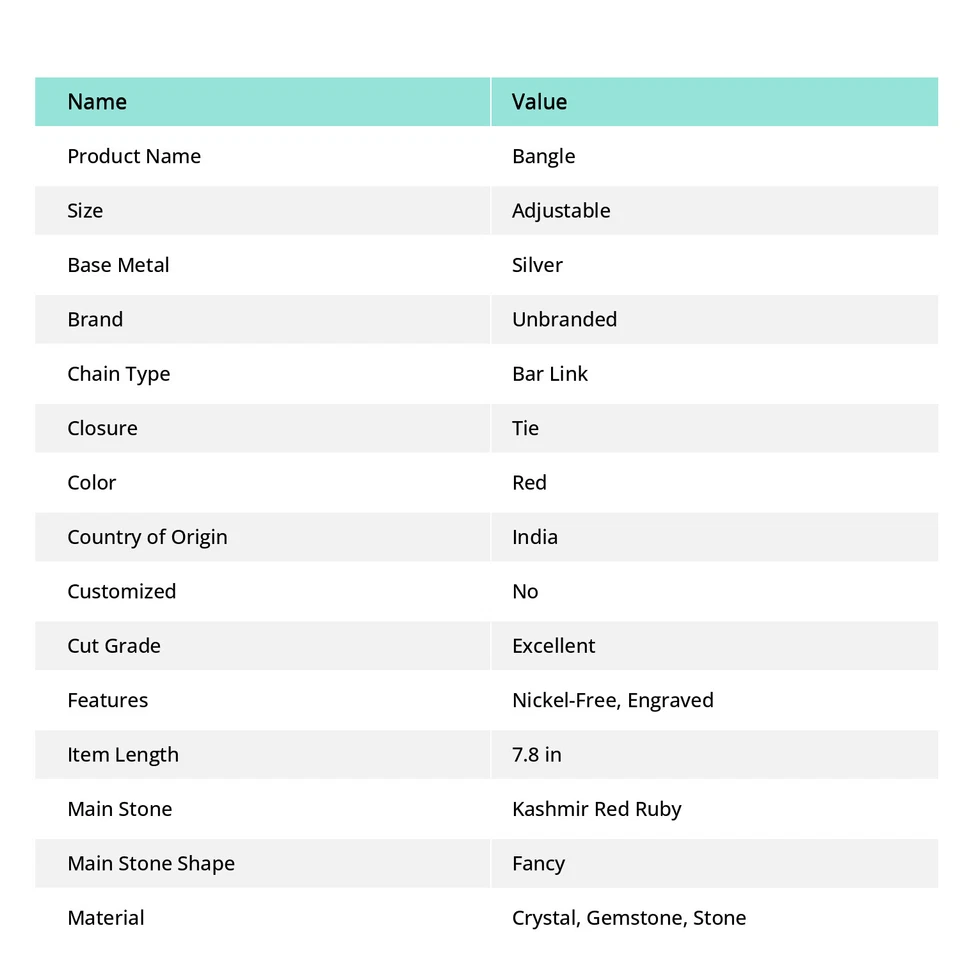Image resolution: width=960 pixels, height=960 pixels.
Task: Select the Product Name row label
Action: (x=134, y=156)
